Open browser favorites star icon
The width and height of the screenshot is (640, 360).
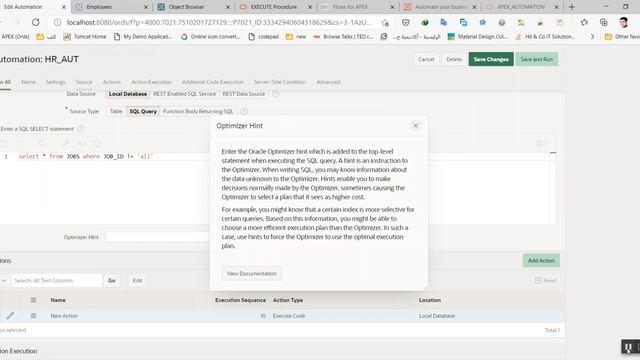point(584,22)
